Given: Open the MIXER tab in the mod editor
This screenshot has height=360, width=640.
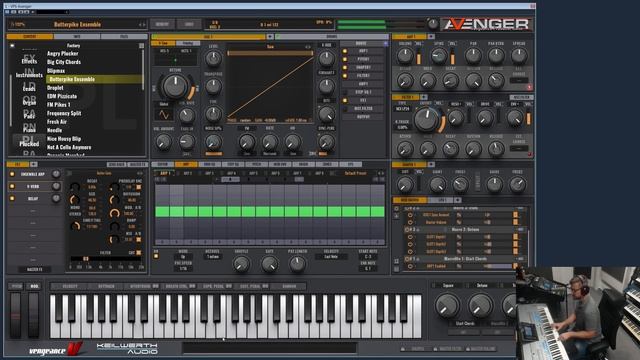Looking at the screenshot, I should pos(303,164).
